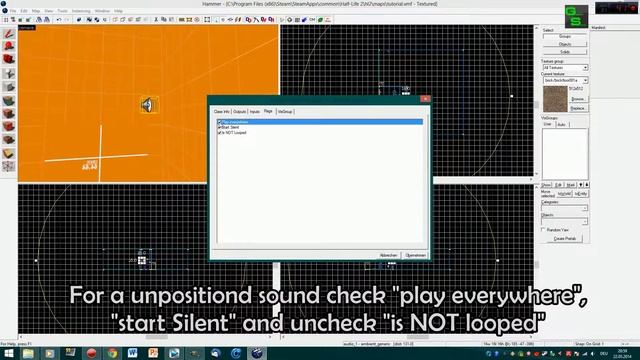640x360 pixels.
Task: Click the Carve icon in the top toolbar
Action: pyautogui.click(x=79, y=20)
